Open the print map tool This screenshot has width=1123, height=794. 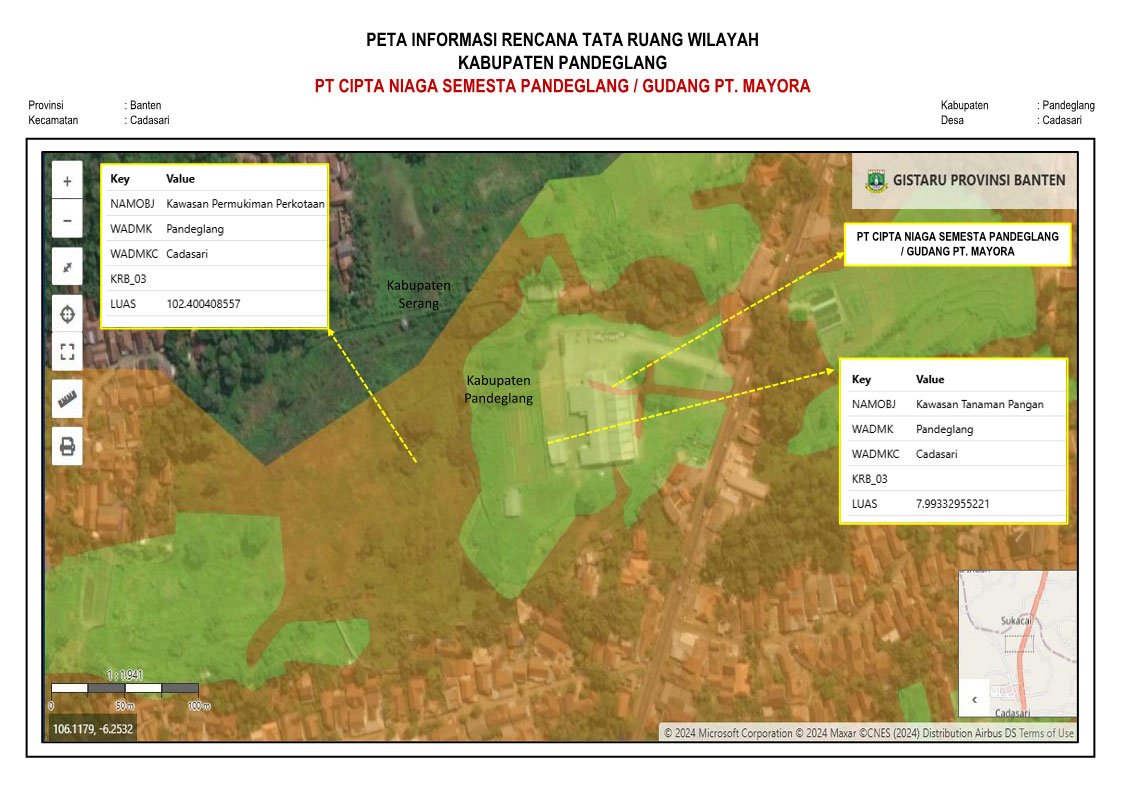pos(67,447)
